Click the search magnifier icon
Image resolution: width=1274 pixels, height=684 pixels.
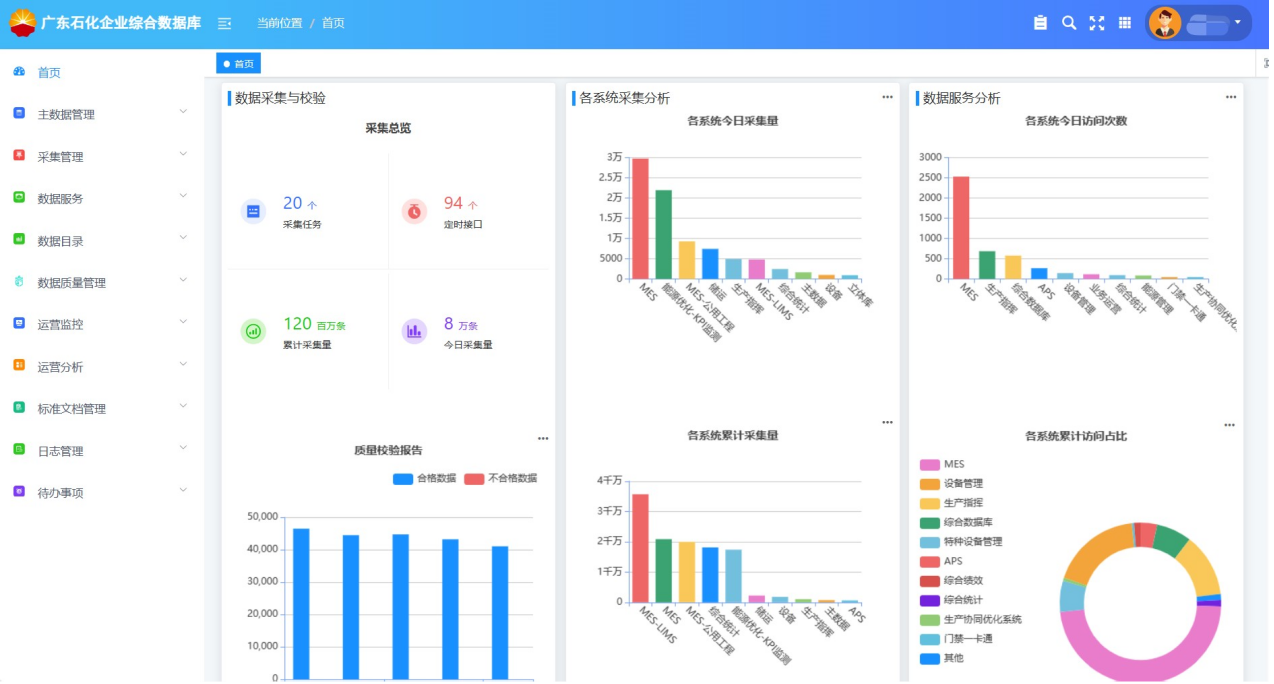tap(1068, 23)
